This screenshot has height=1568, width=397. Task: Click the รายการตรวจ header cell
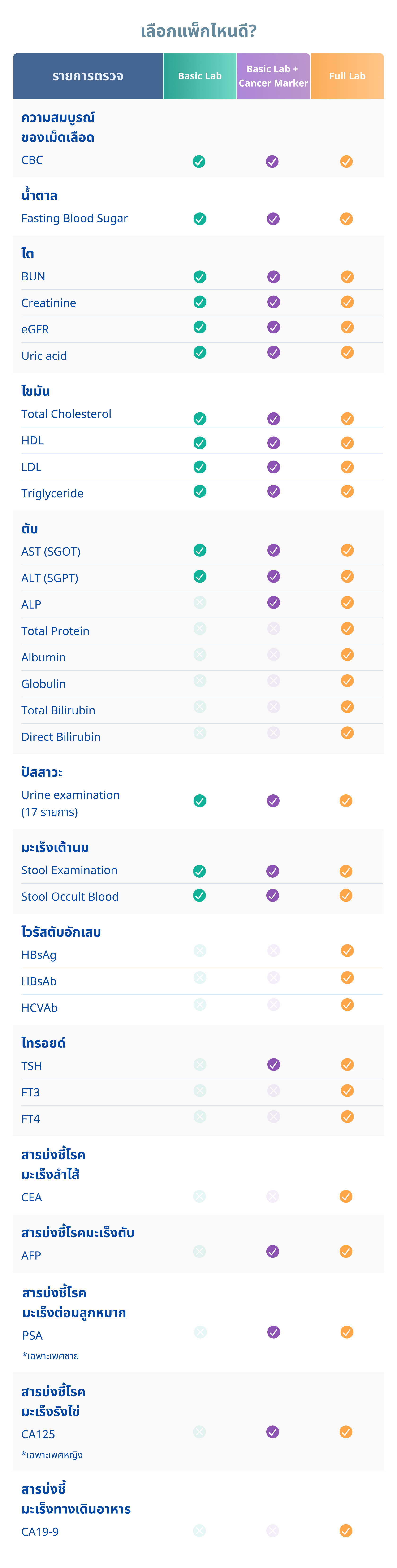(x=87, y=76)
